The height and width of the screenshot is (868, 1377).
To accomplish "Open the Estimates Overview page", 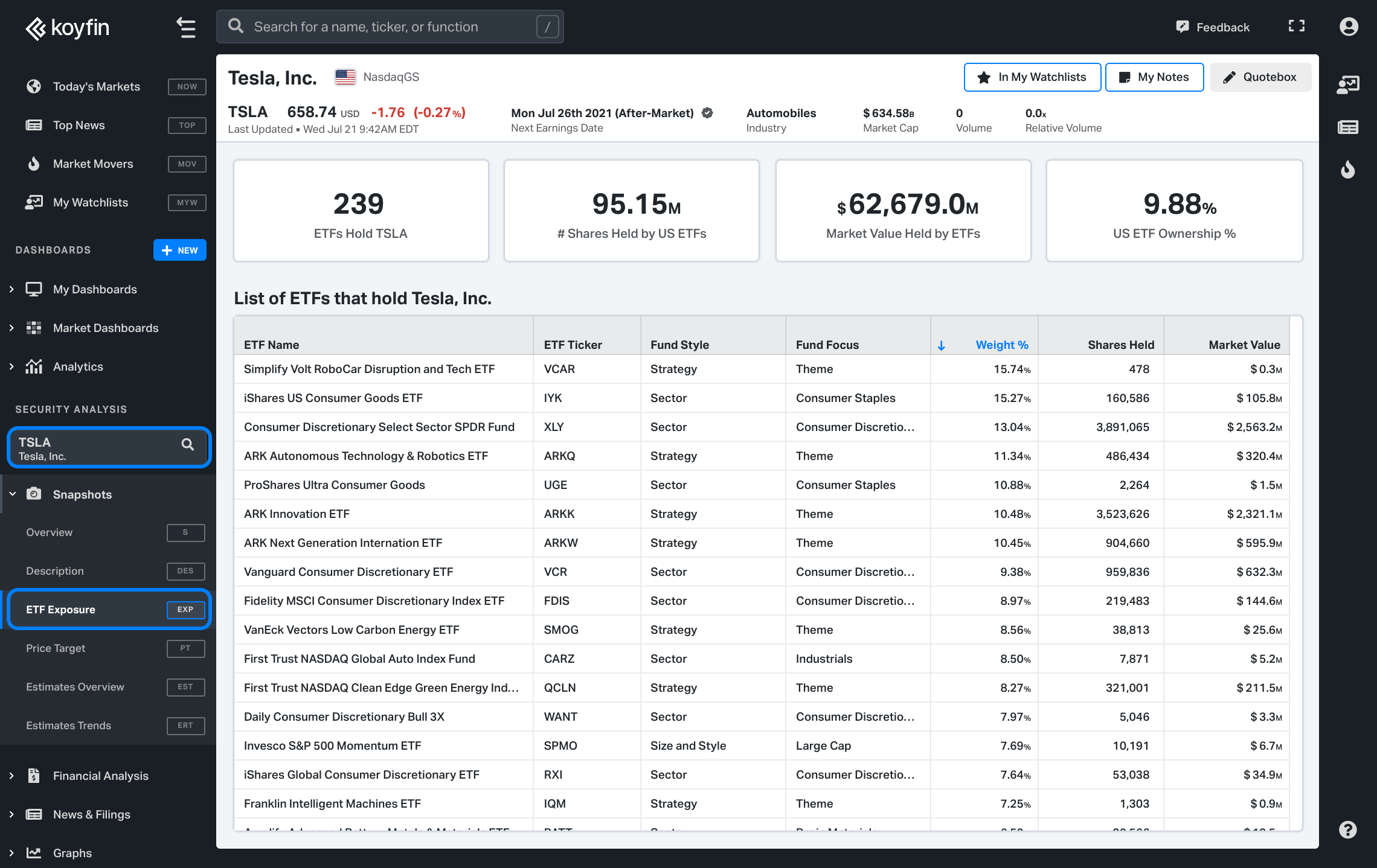I will click(109, 687).
